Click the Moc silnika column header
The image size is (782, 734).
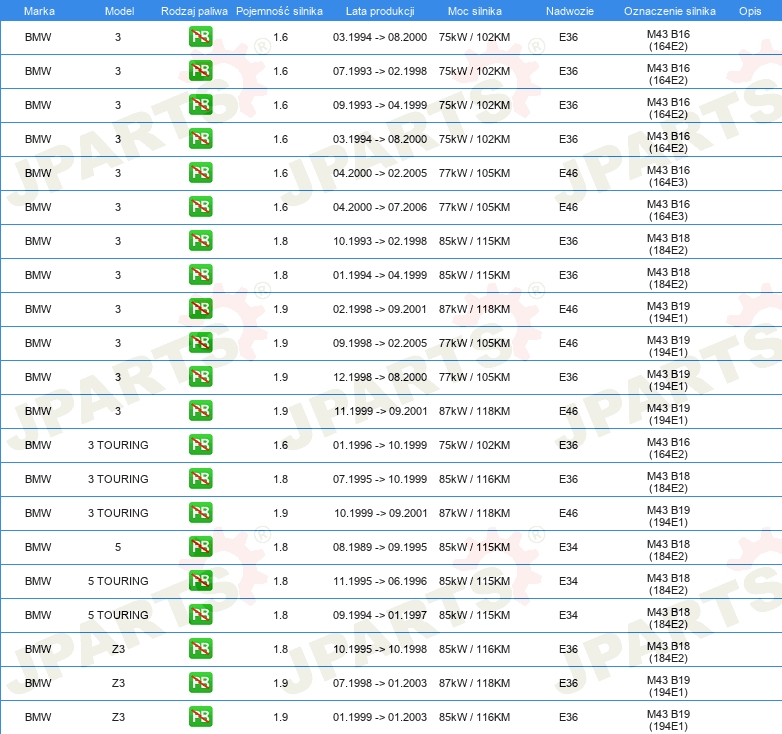click(475, 11)
